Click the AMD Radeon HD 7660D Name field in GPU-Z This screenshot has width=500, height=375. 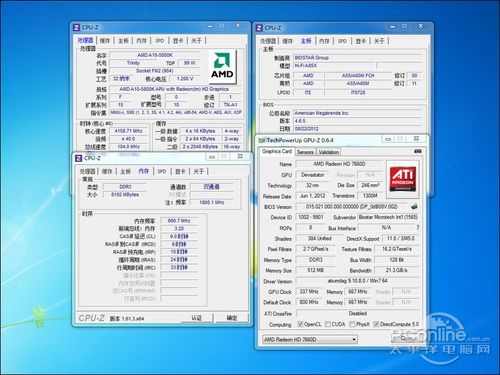coord(339,164)
